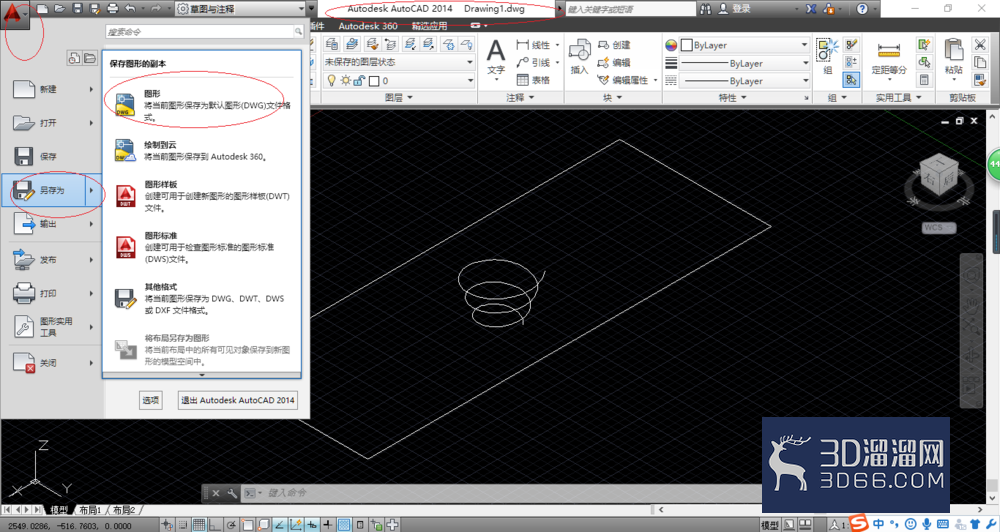Image resolution: width=1000 pixels, height=532 pixels.
Task: Expand the 注释 panel title
Action: coord(520,98)
